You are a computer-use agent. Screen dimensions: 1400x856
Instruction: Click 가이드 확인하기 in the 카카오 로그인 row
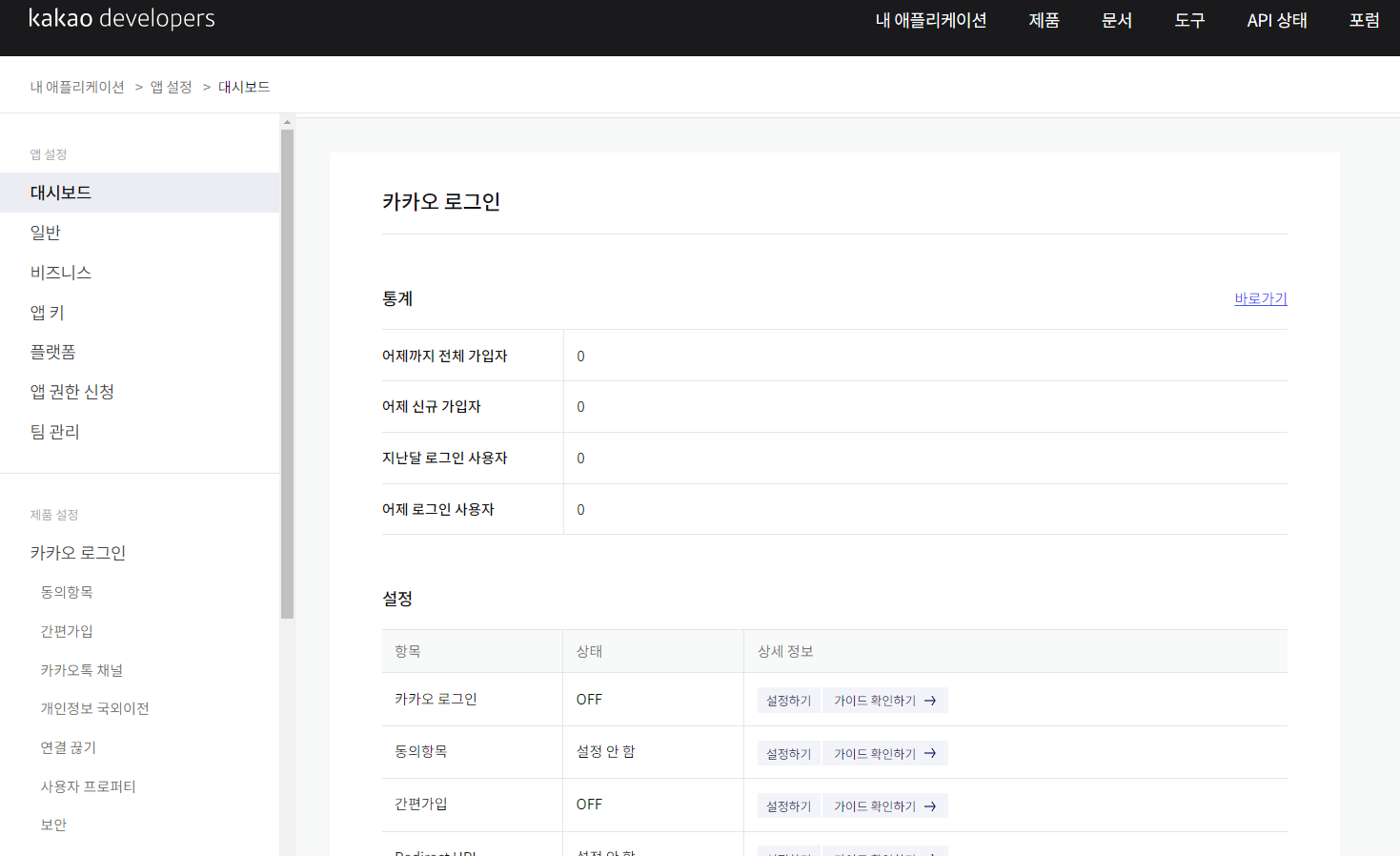(885, 701)
